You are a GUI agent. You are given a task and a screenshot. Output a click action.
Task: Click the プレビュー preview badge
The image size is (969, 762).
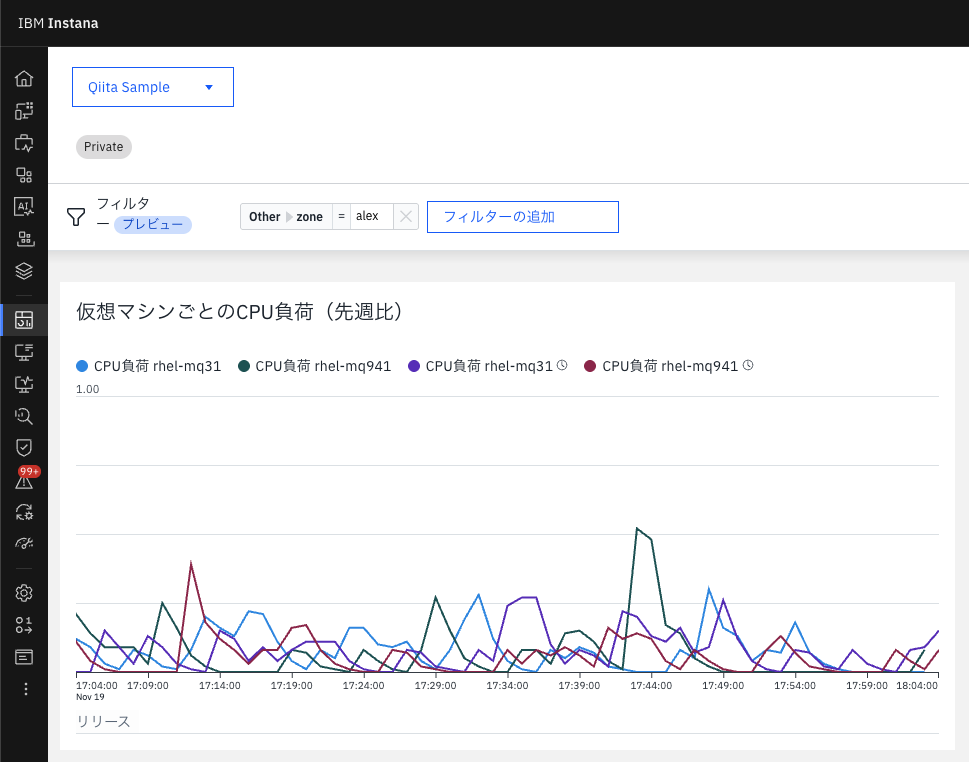[x=153, y=224]
